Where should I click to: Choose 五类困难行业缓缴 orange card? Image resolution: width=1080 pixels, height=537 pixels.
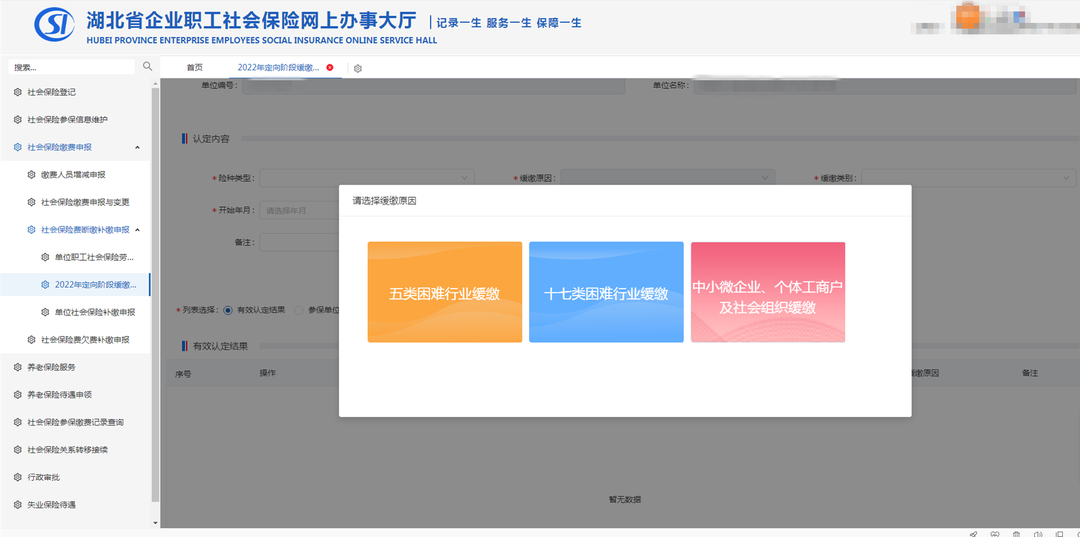[x=444, y=293]
